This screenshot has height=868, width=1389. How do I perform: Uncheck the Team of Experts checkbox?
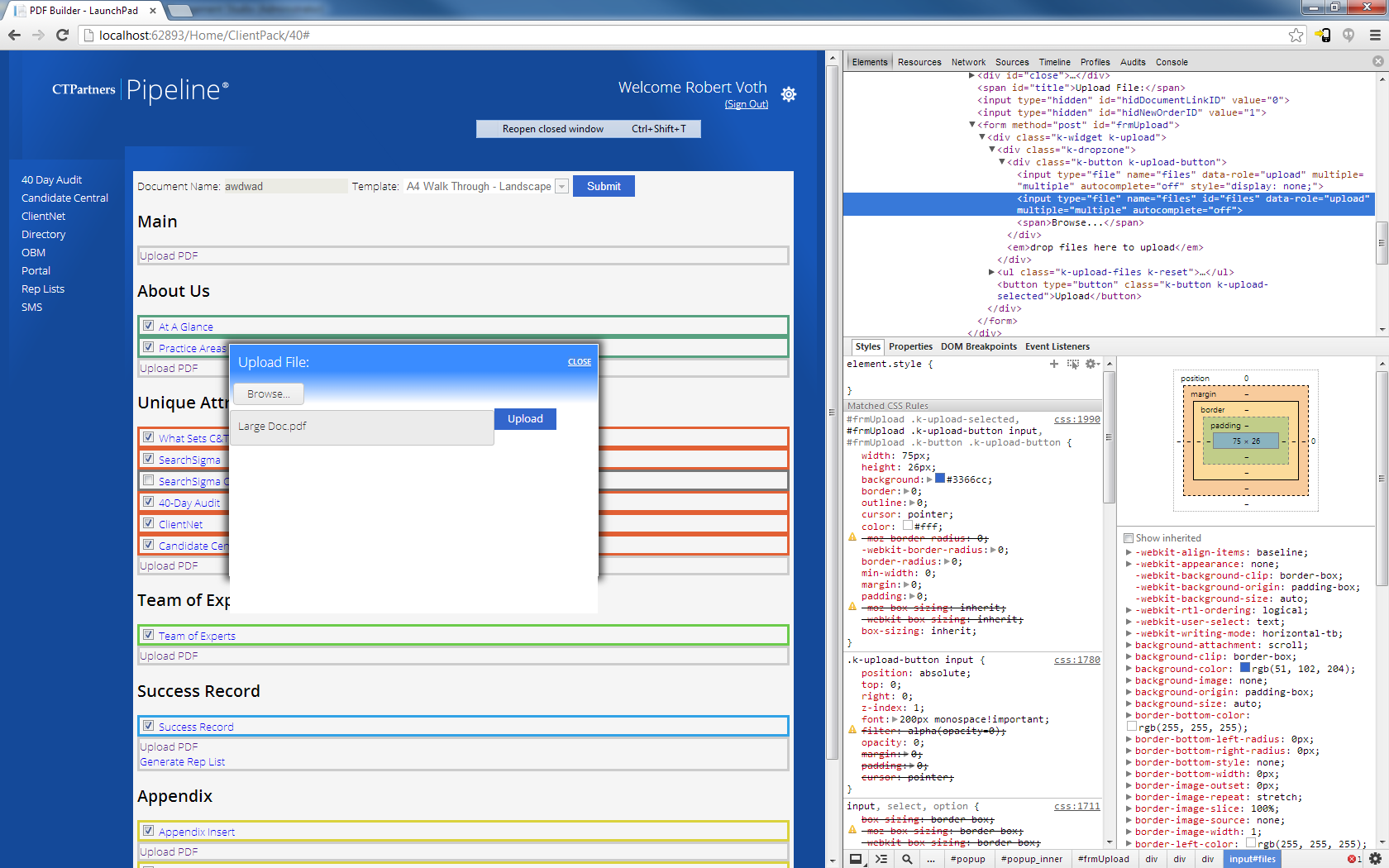pyautogui.click(x=149, y=635)
